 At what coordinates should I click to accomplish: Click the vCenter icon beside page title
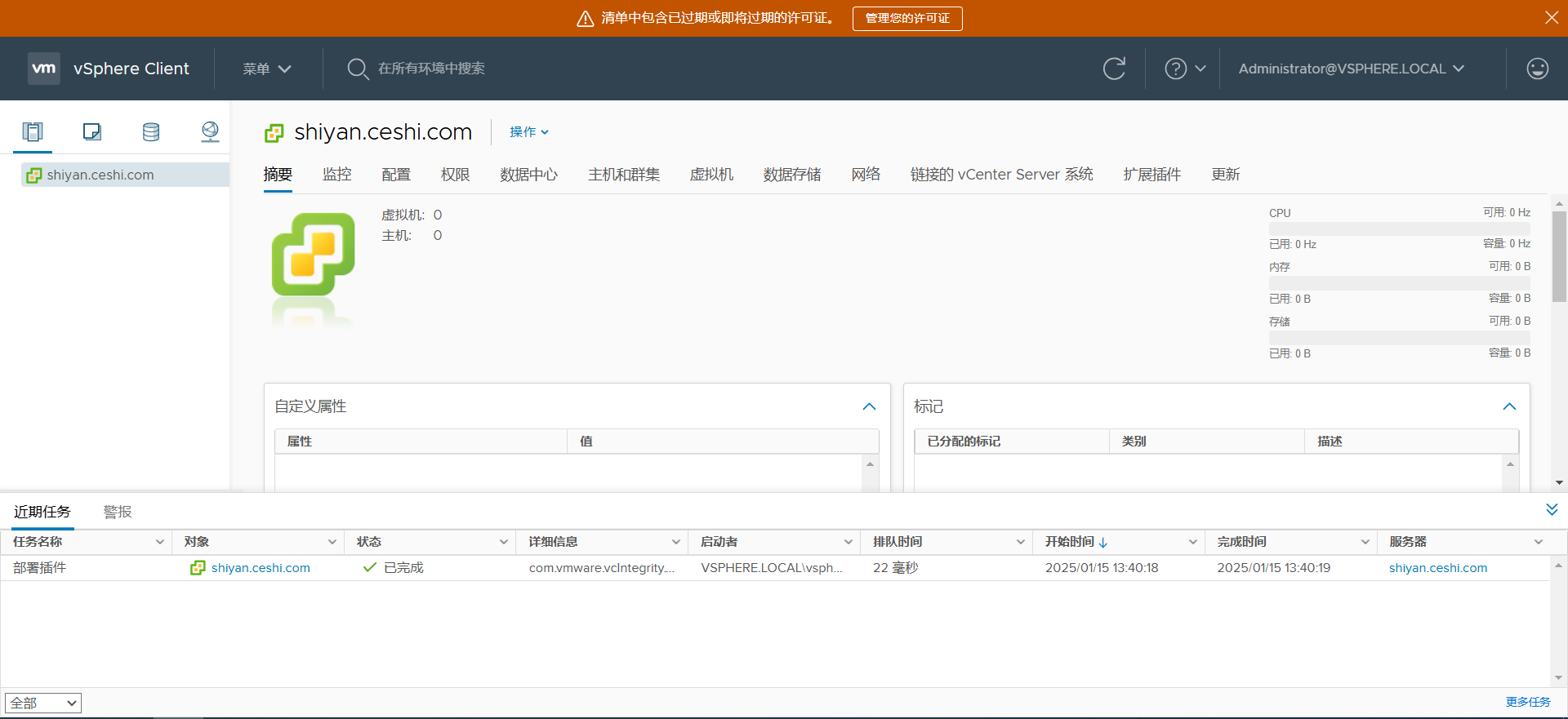pyautogui.click(x=274, y=132)
